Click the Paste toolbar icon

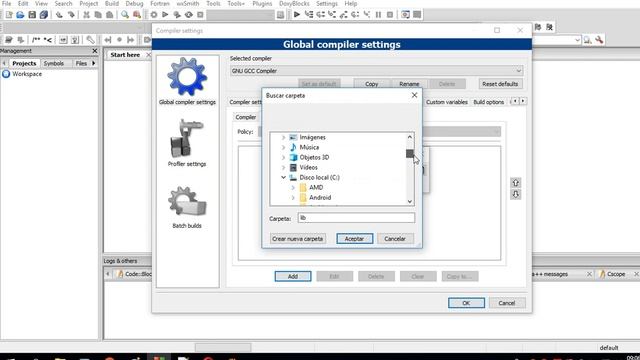click(109, 15)
